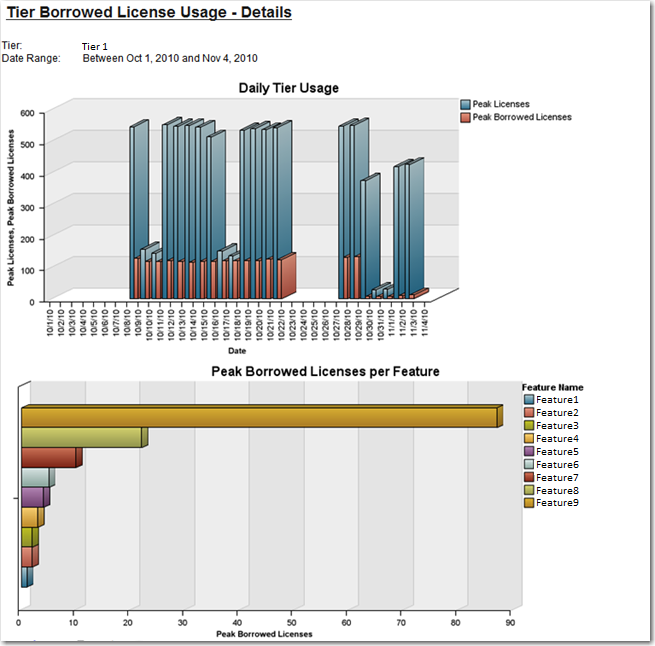The height and width of the screenshot is (646, 655).
Task: Click the Peak Licenses legend color swatch
Action: (466, 104)
